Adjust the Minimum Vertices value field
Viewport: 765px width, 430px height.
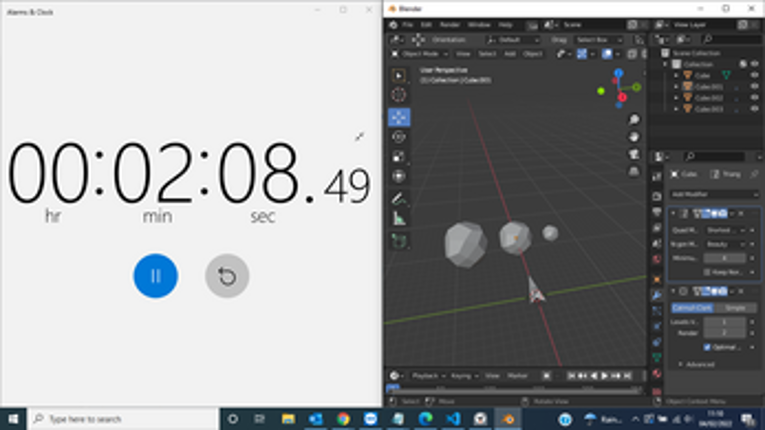click(x=725, y=258)
